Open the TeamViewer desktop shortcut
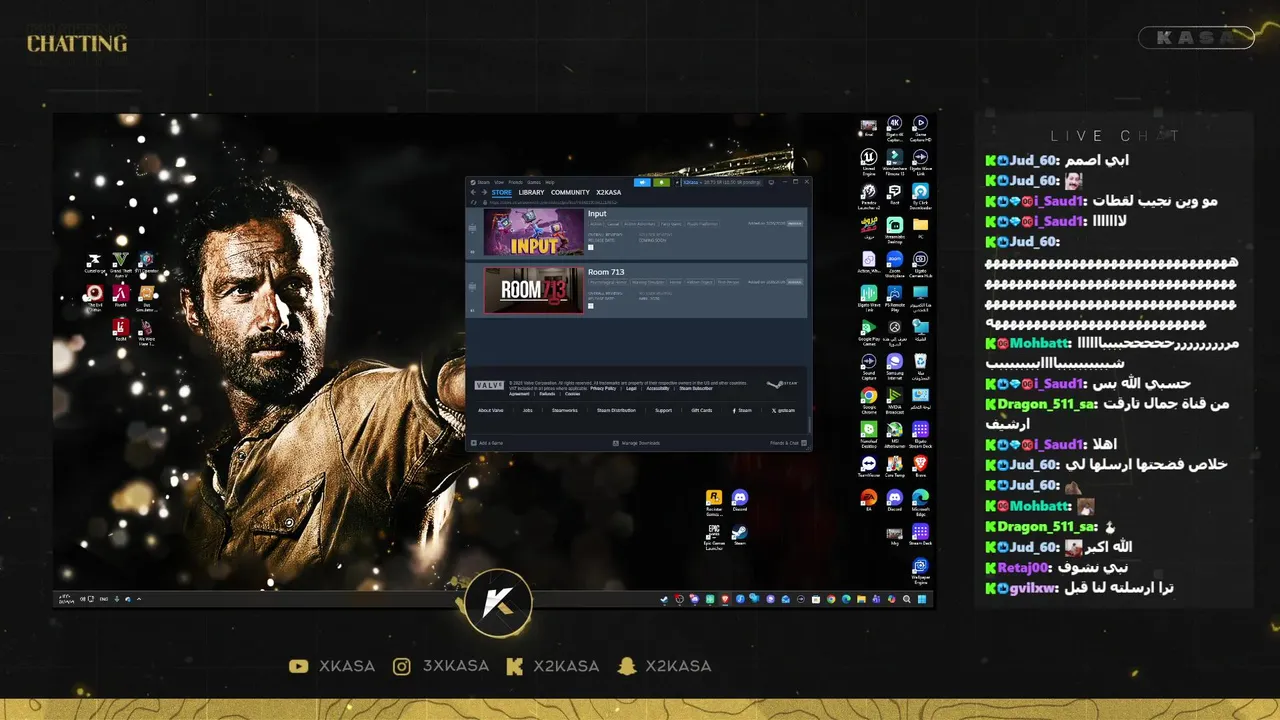This screenshot has width=1280, height=720. pos(869,466)
